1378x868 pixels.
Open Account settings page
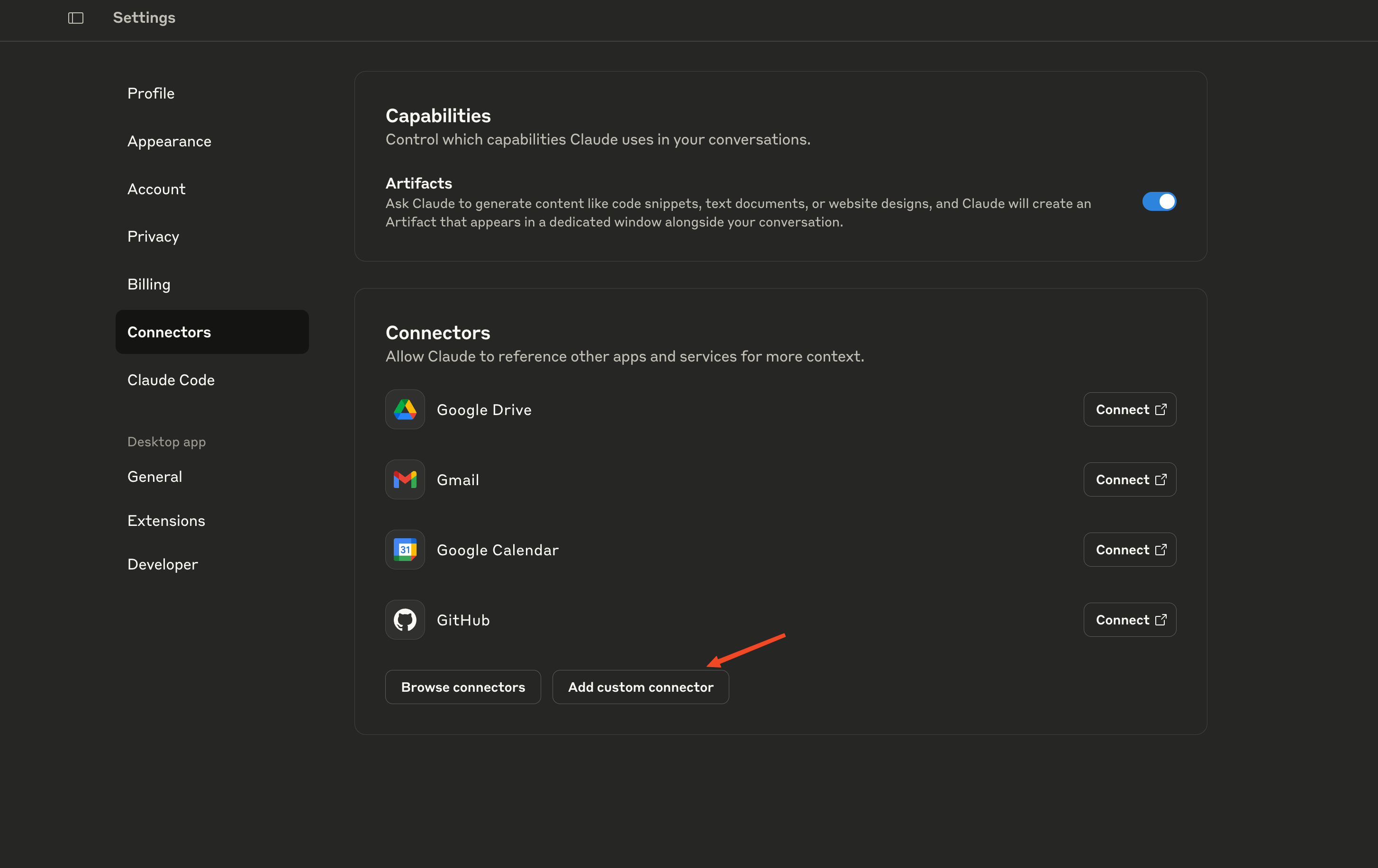[x=156, y=189]
